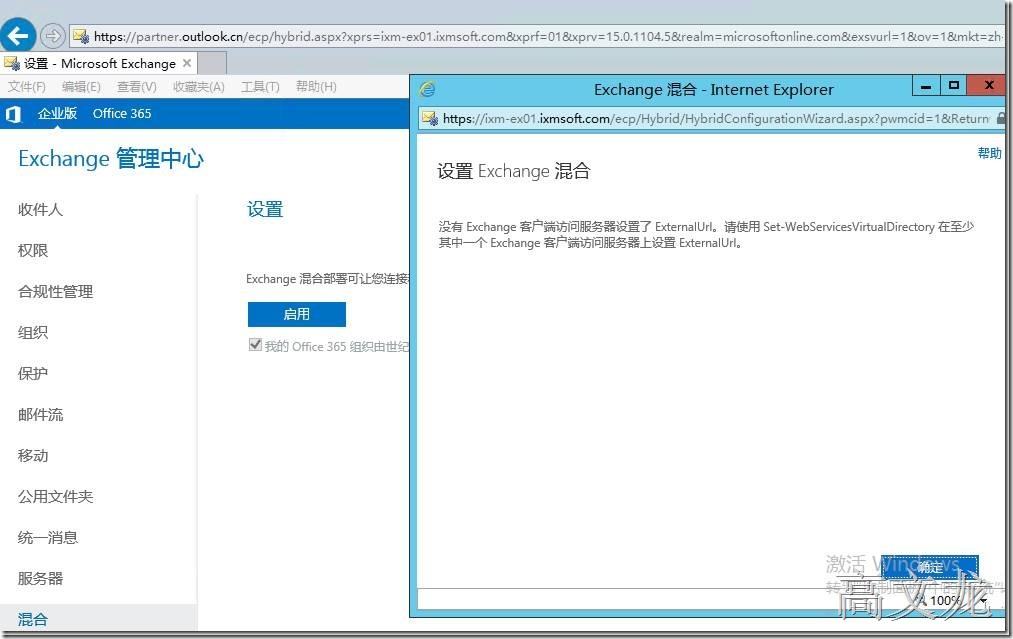Open the 编辑(E) menu
The image size is (1013, 639).
click(81, 87)
